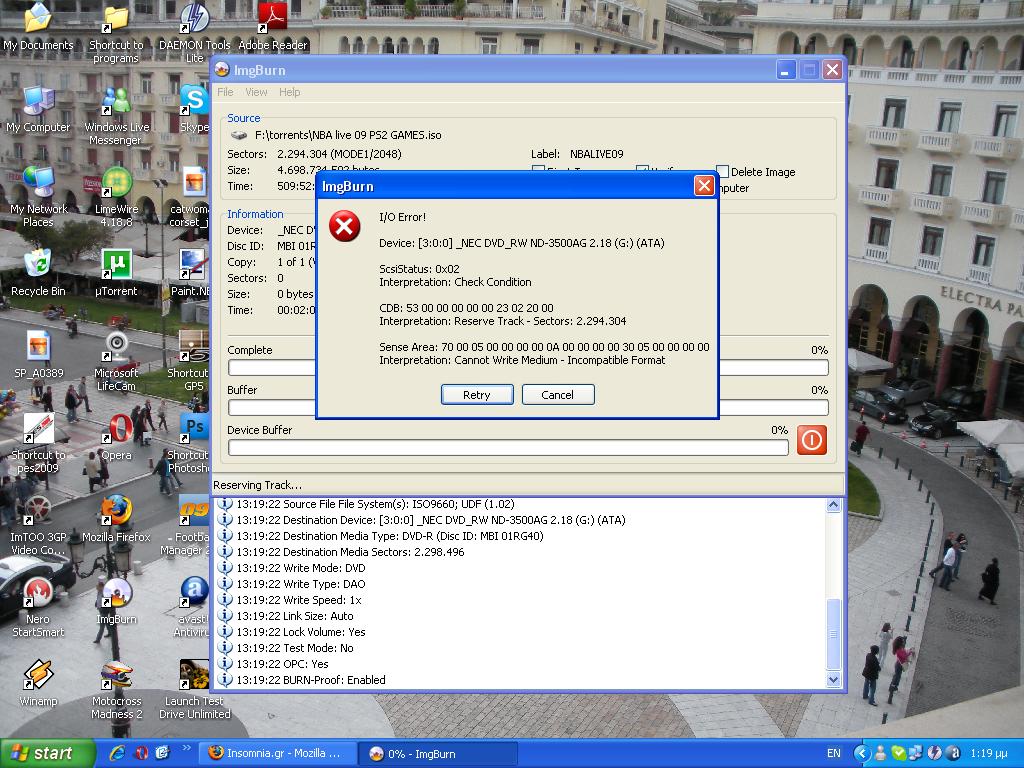Click the 0% - ImgBurn taskbar button
The image size is (1024, 768).
pos(438,754)
